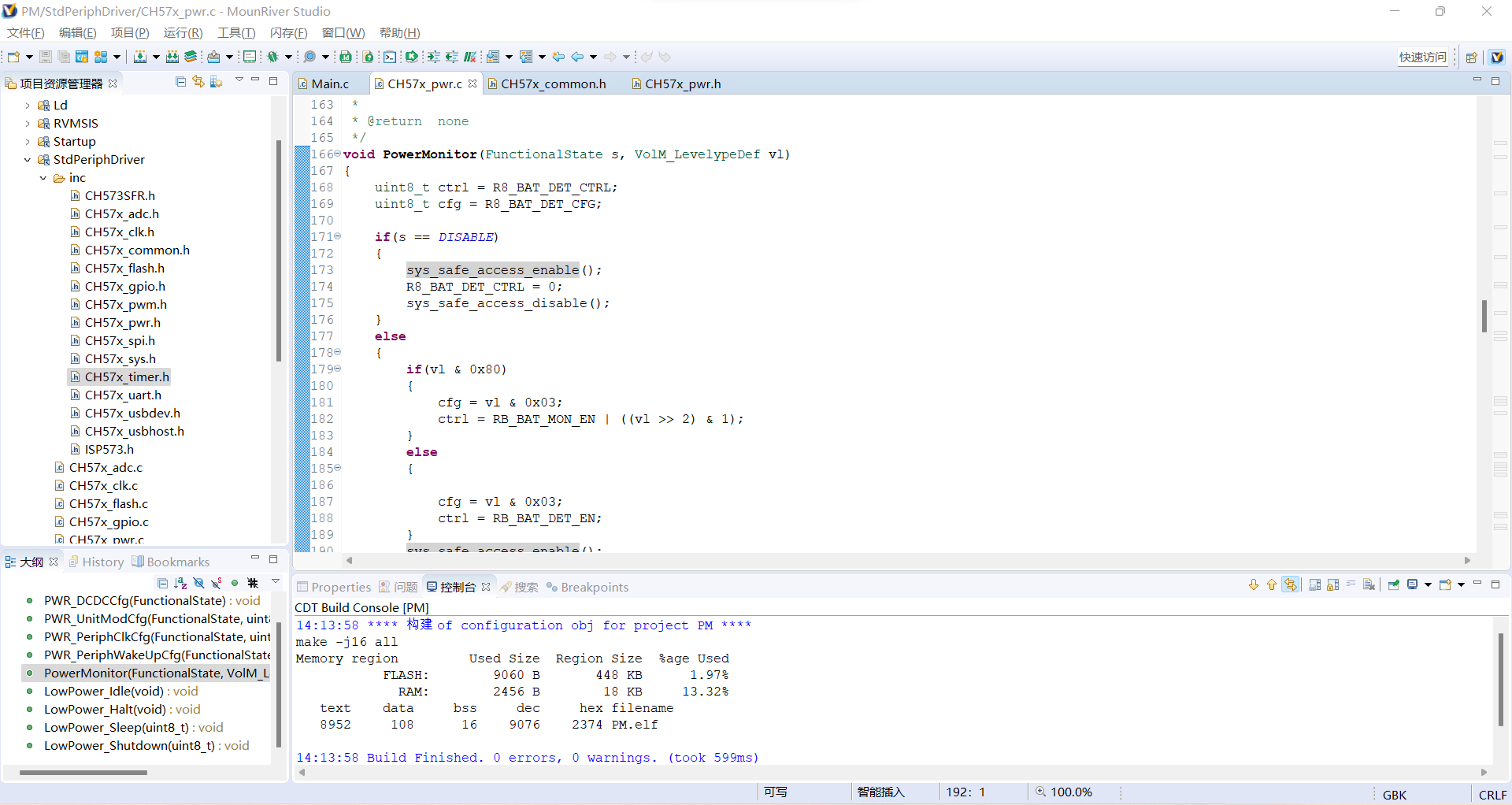Click the Debug bug toolbar icon

pyautogui.click(x=272, y=57)
